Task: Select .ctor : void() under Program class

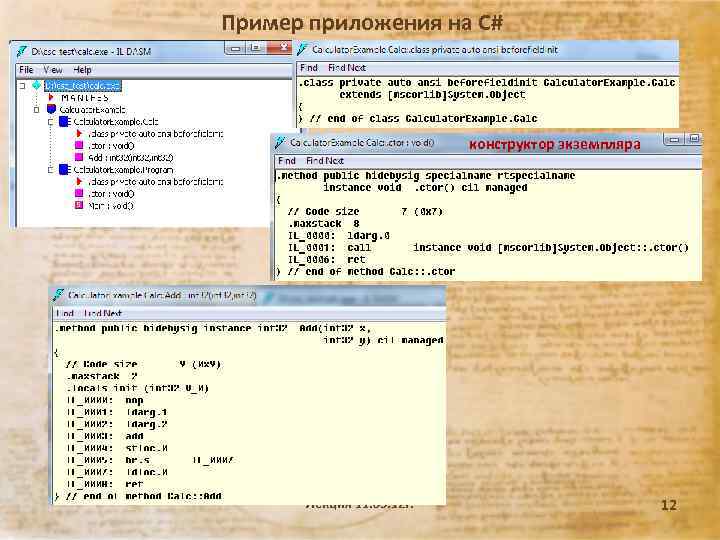Action: tap(111, 194)
